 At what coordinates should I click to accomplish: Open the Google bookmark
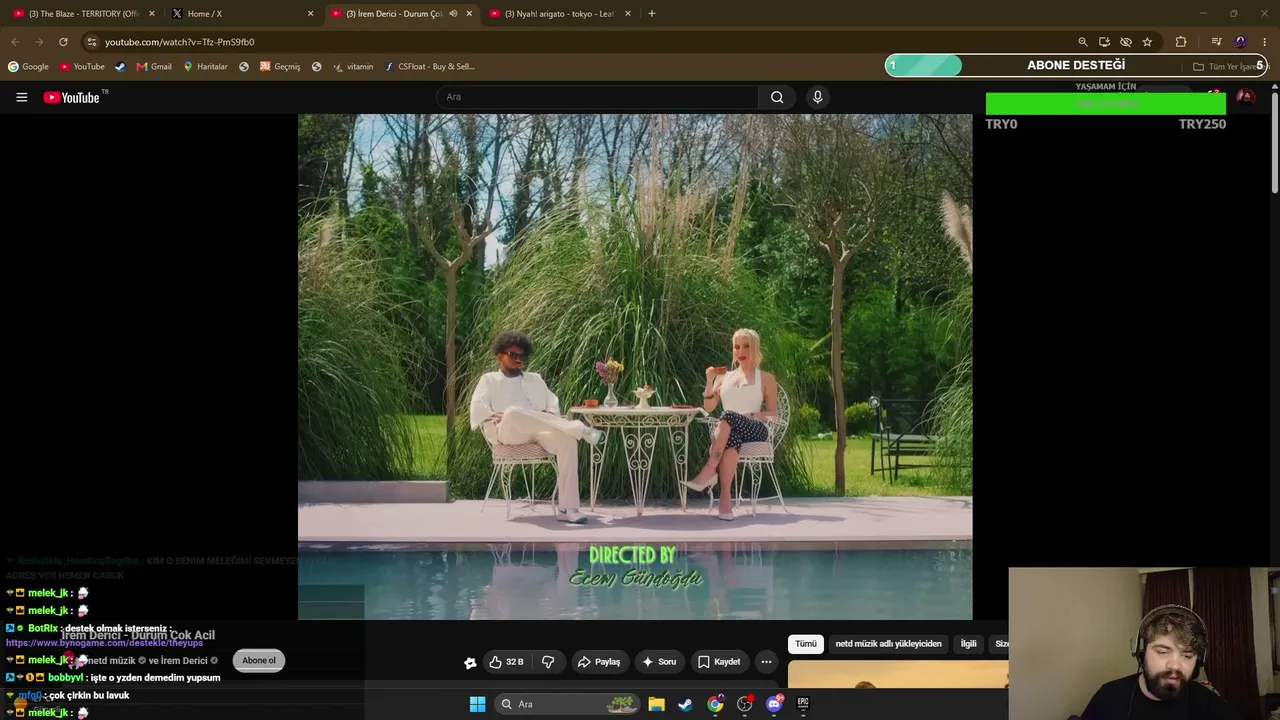click(28, 67)
